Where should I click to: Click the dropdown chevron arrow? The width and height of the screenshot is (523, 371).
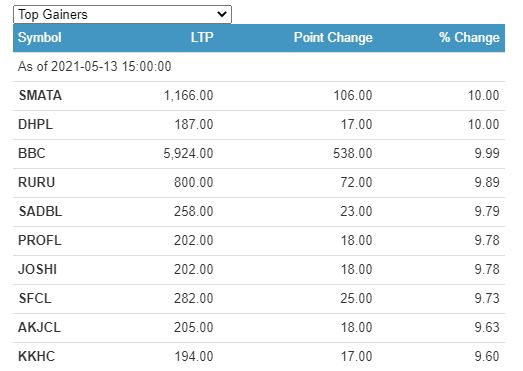pos(222,14)
